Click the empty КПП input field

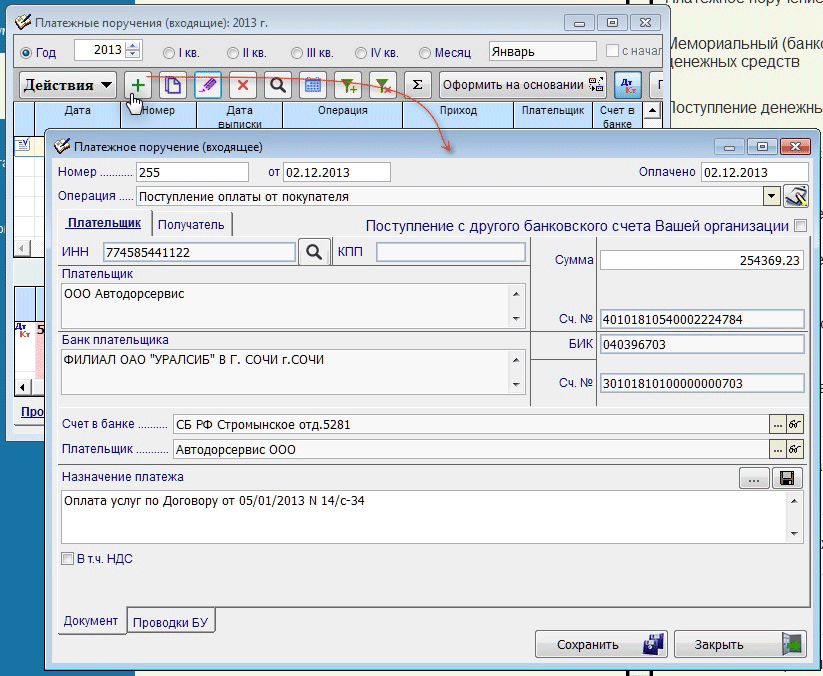(451, 252)
